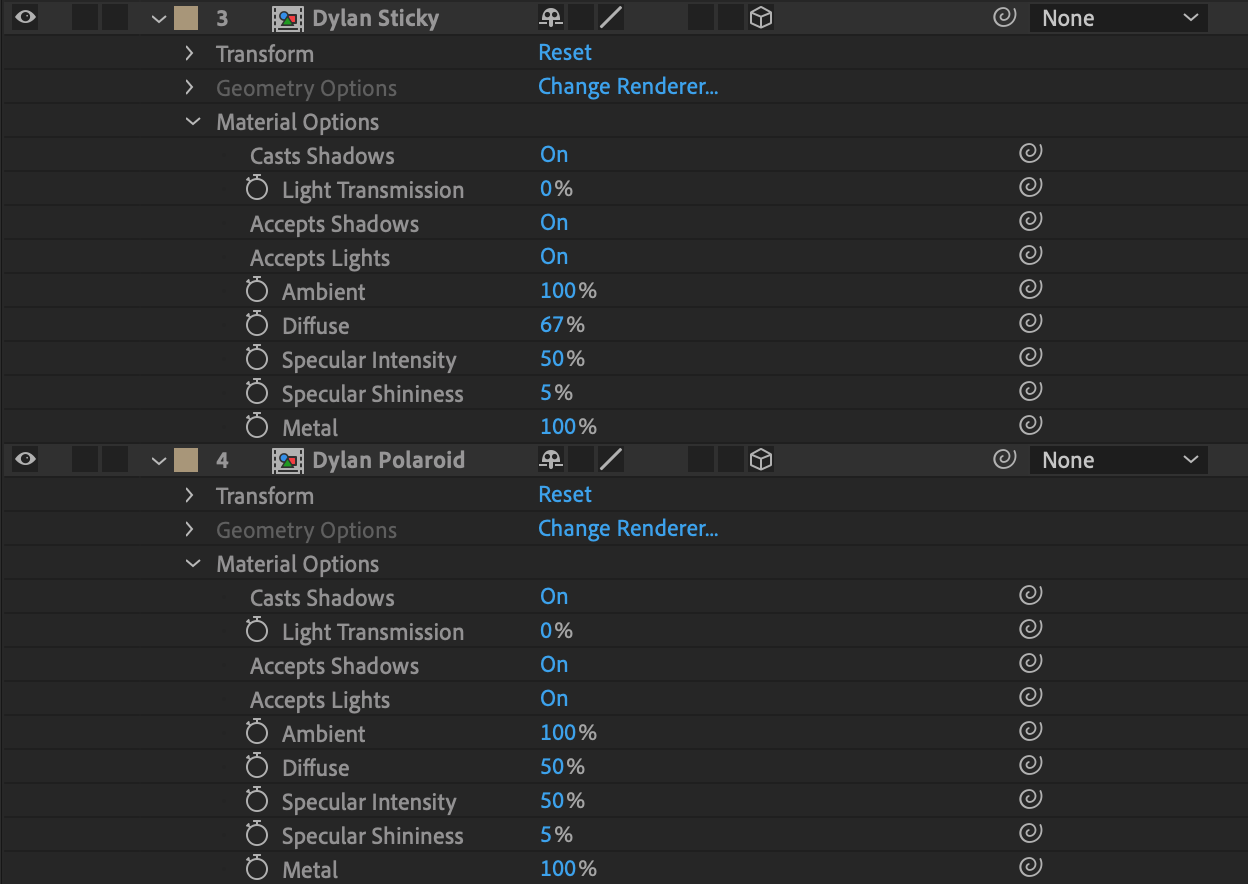This screenshot has height=884, width=1248.
Task: Turn off Casts Shadows for Dylan Sticky
Action: pos(553,155)
